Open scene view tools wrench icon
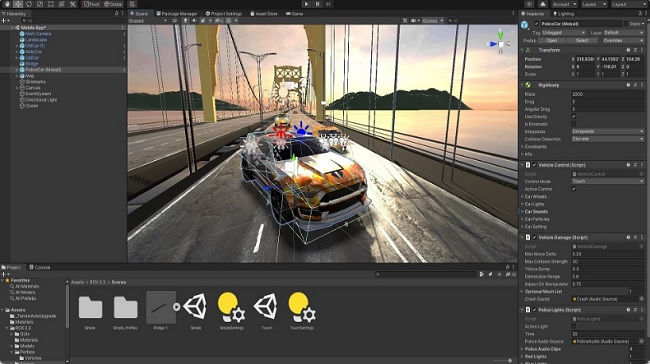This screenshot has height=364, width=650. click(x=405, y=20)
